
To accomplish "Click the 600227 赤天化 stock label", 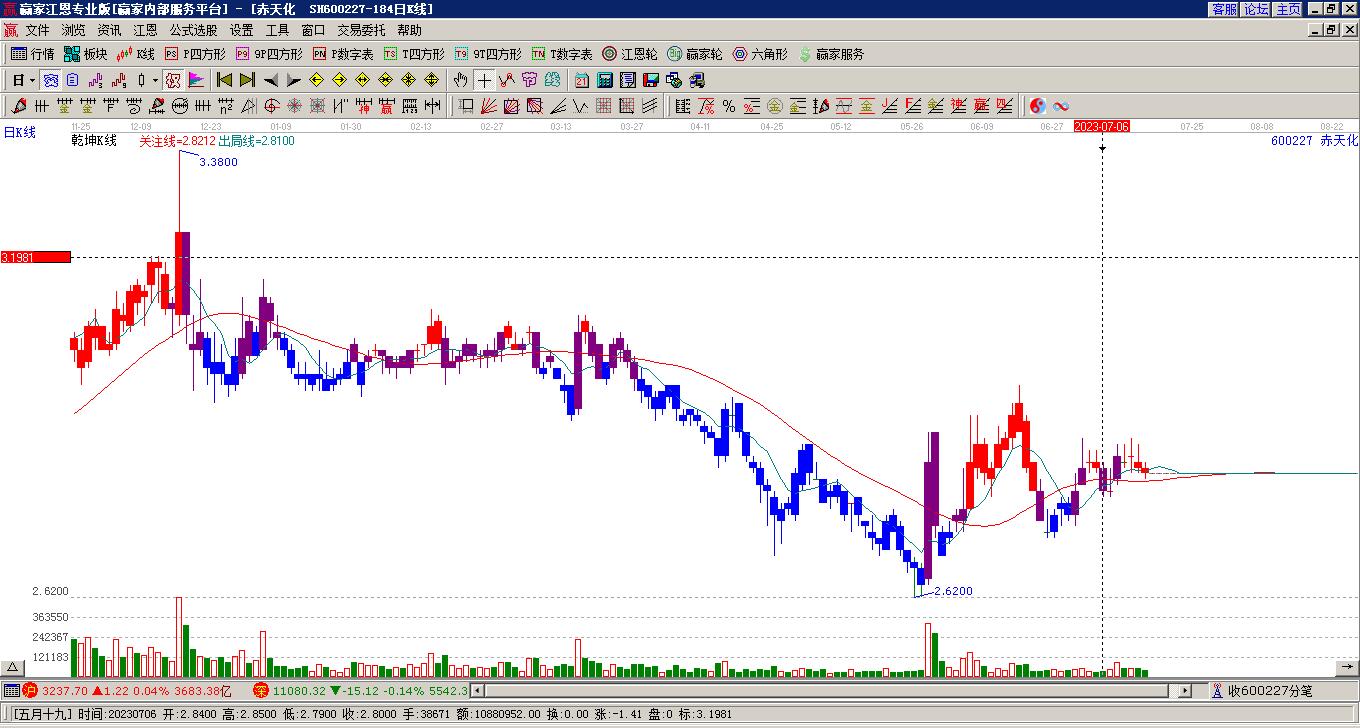I will pyautogui.click(x=1314, y=141).
